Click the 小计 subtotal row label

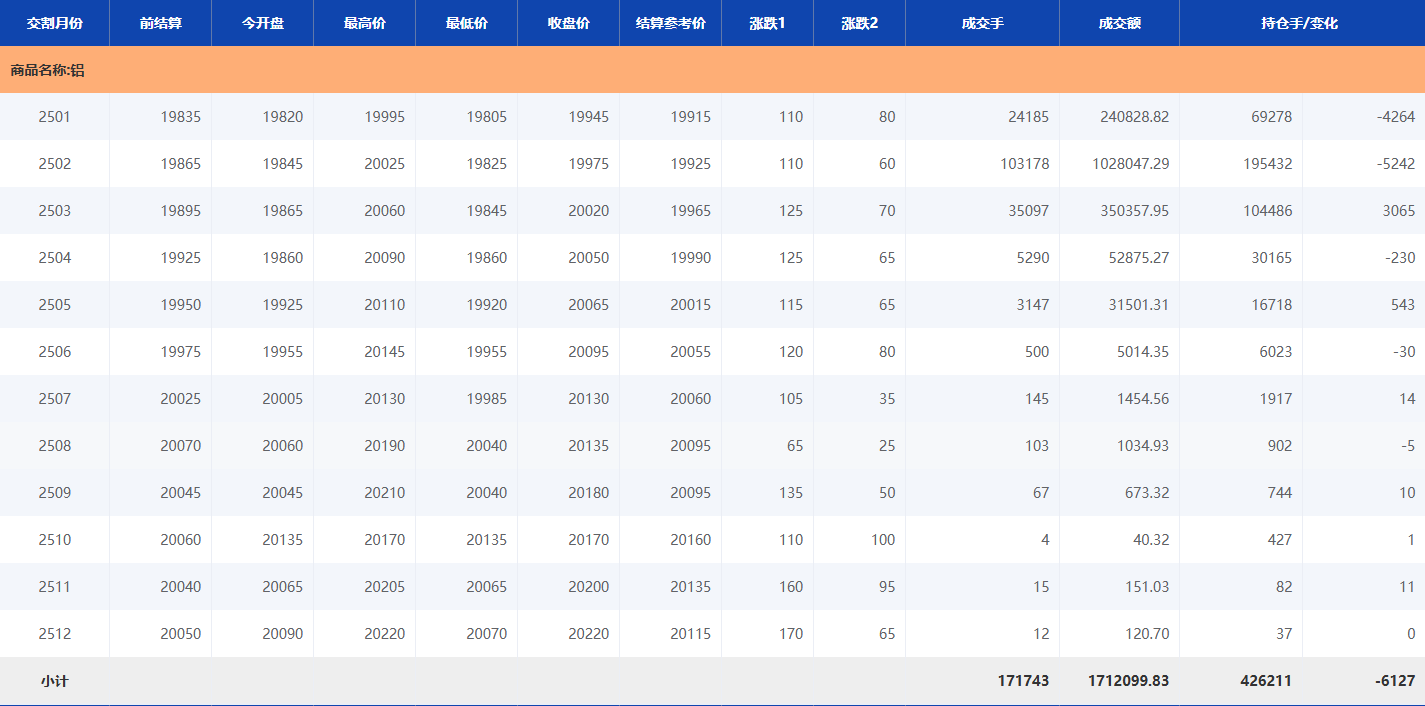55,681
